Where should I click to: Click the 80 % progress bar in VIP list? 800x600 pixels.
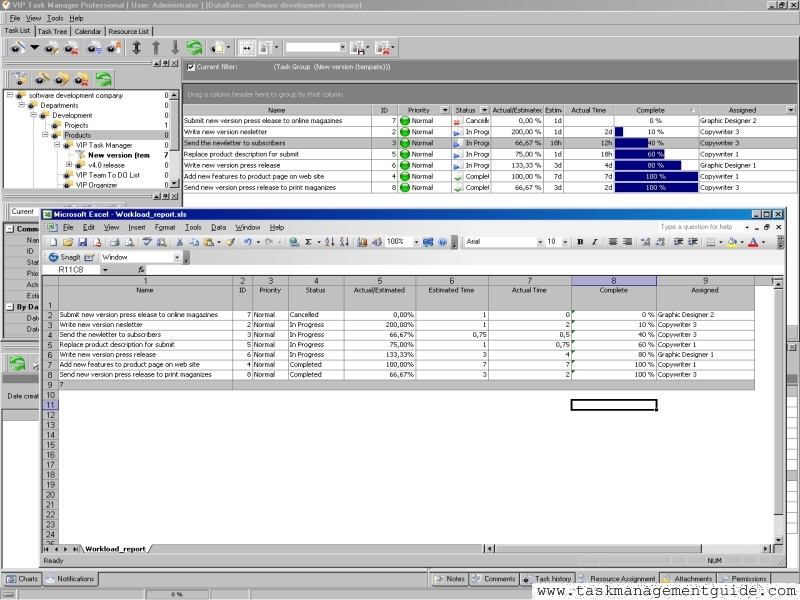(656, 165)
